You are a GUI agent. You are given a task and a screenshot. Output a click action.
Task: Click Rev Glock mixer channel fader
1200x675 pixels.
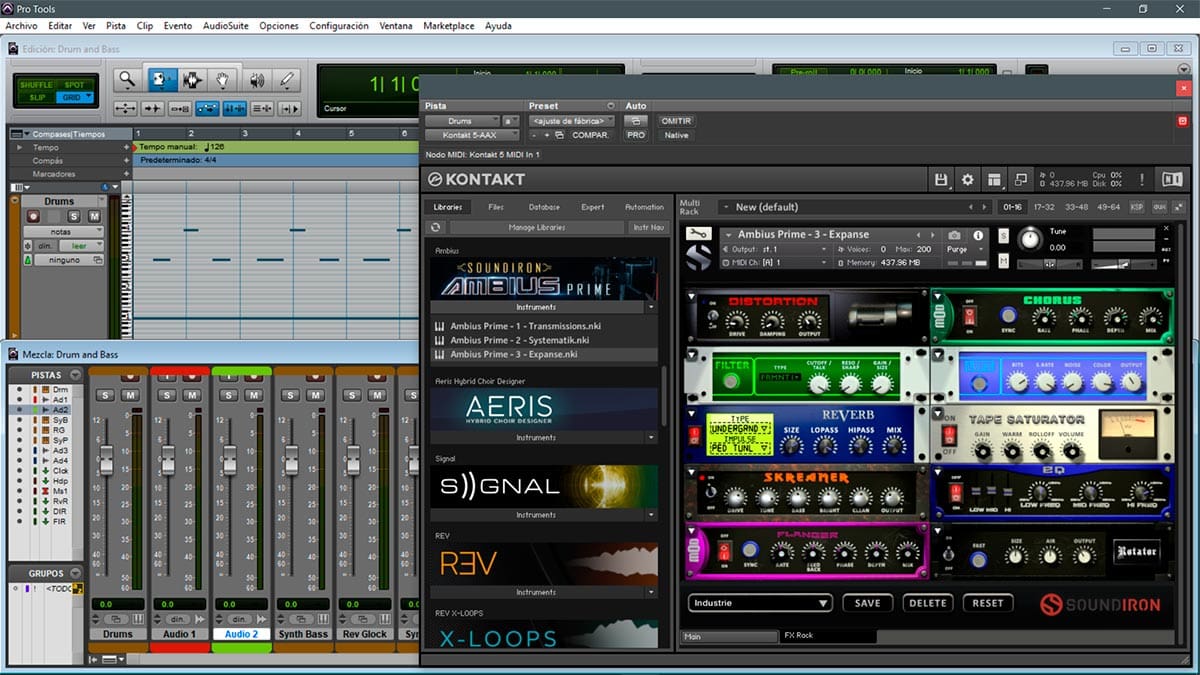click(x=352, y=460)
